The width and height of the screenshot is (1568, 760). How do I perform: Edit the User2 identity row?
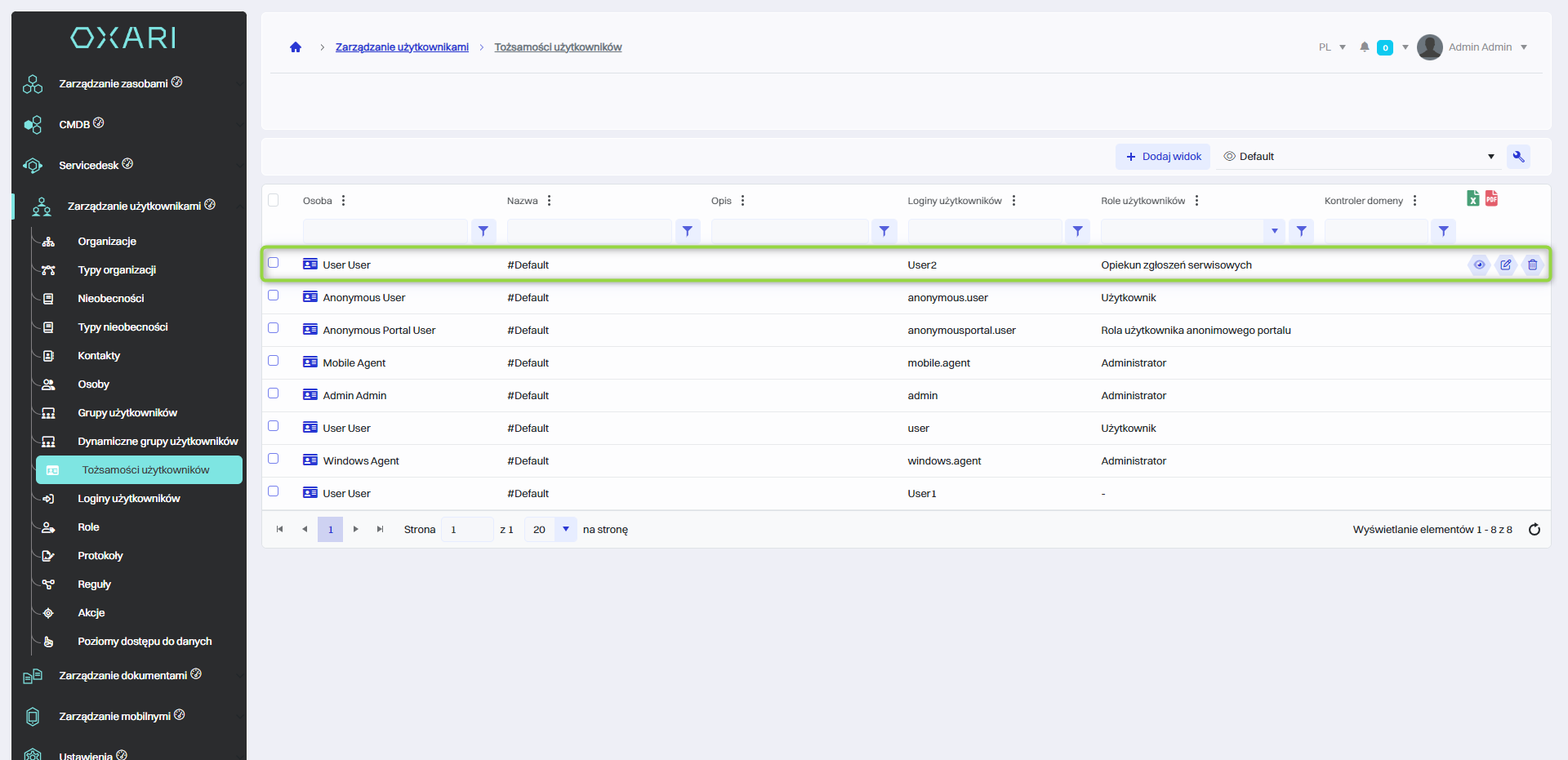click(1505, 264)
